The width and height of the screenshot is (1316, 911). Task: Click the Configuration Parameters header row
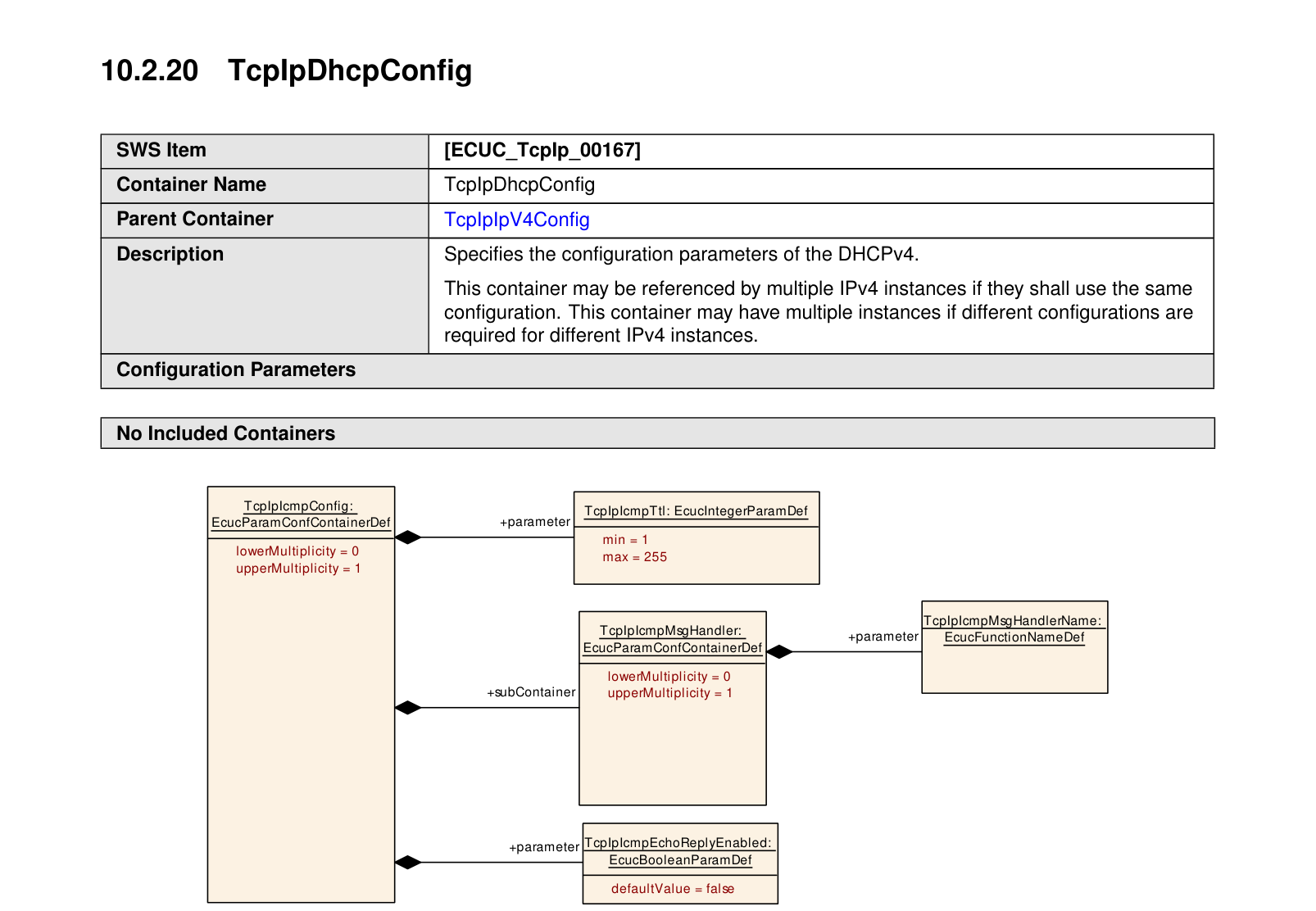point(657,370)
